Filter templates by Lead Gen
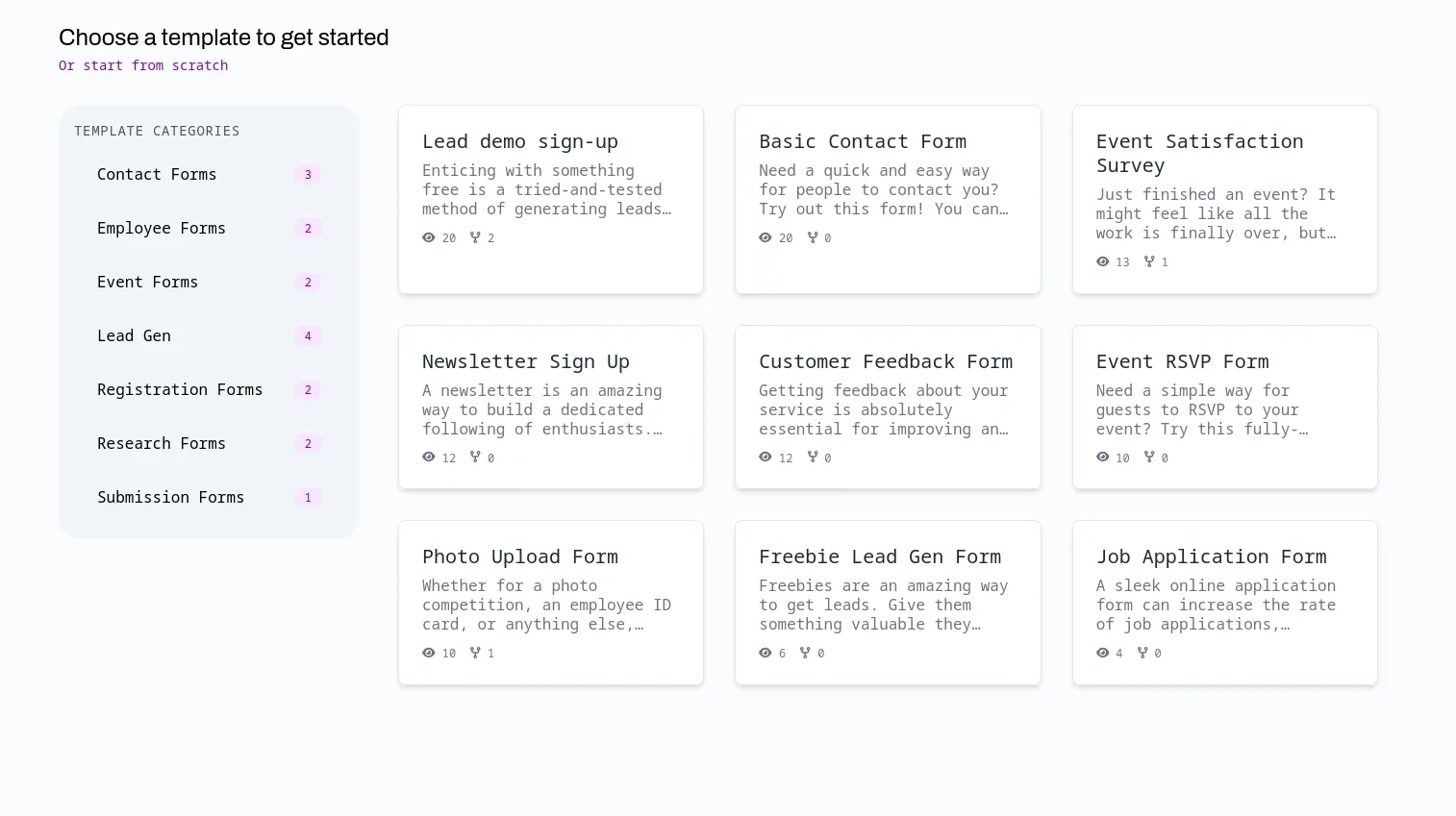The image size is (1456, 816). 134,335
